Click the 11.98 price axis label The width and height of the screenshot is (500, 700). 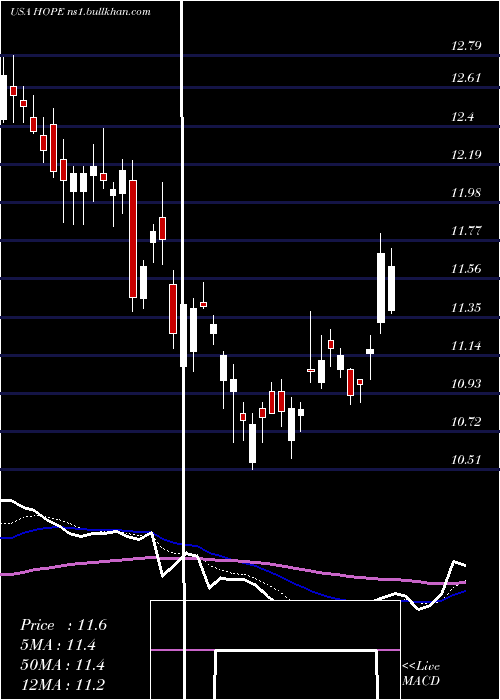click(467, 193)
